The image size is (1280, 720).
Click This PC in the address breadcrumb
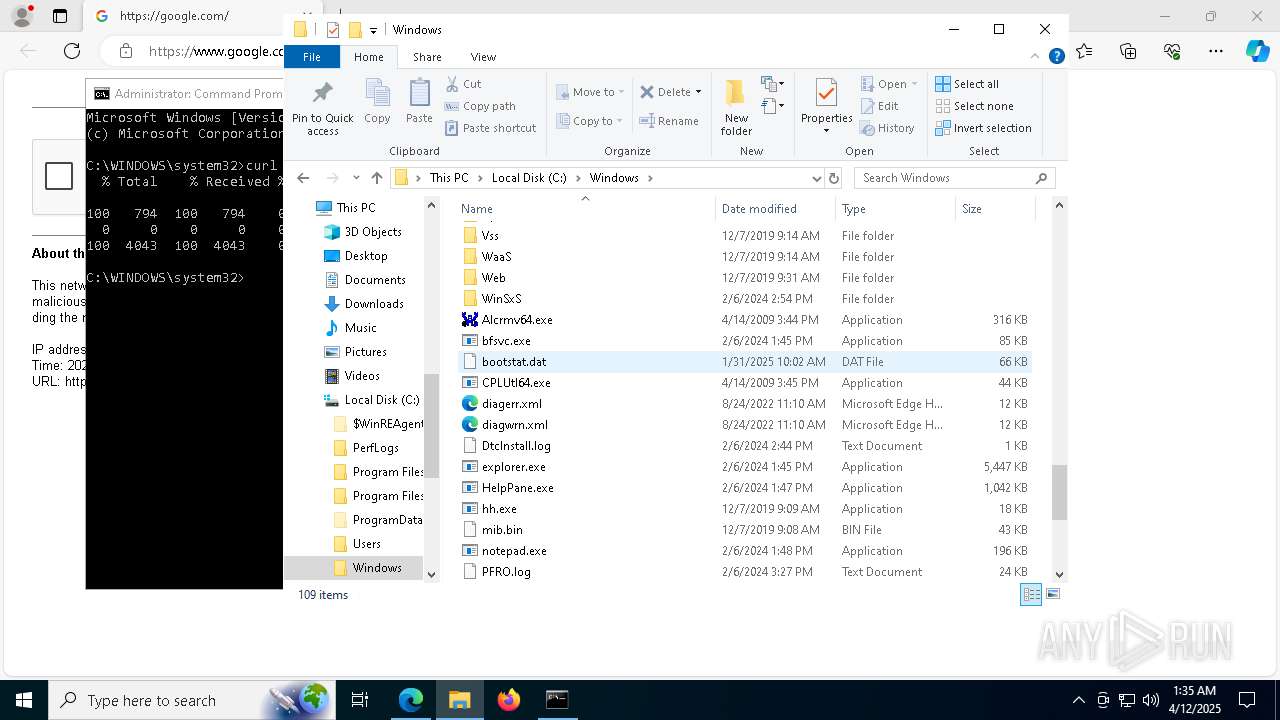449,178
